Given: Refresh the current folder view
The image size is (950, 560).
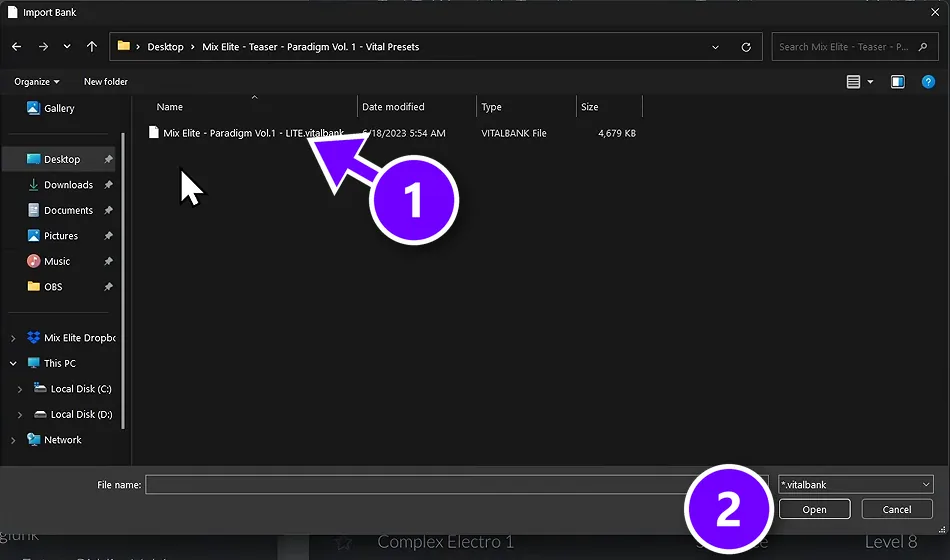Looking at the screenshot, I should pyautogui.click(x=746, y=47).
